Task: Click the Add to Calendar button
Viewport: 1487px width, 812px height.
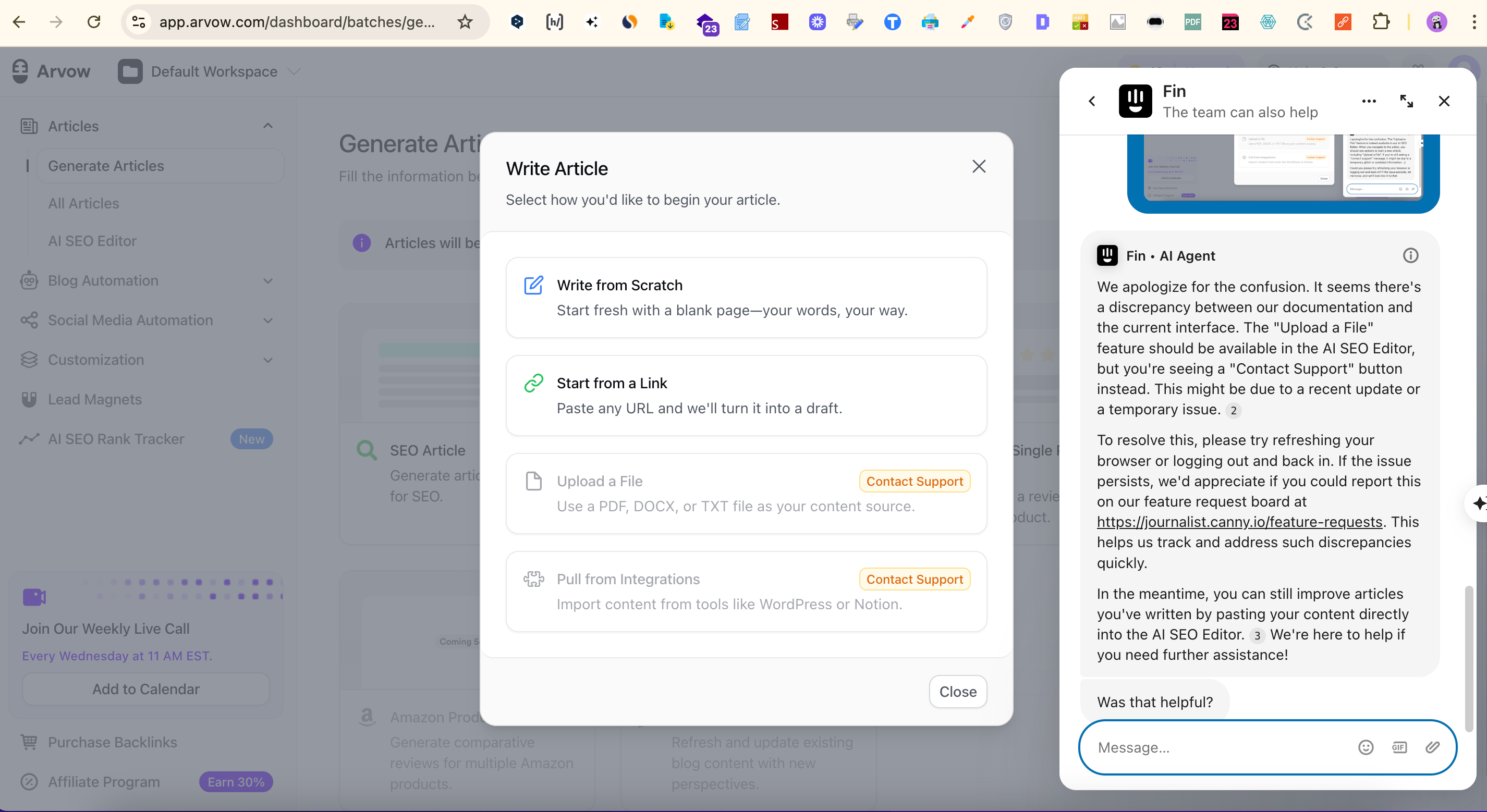Action: point(145,689)
